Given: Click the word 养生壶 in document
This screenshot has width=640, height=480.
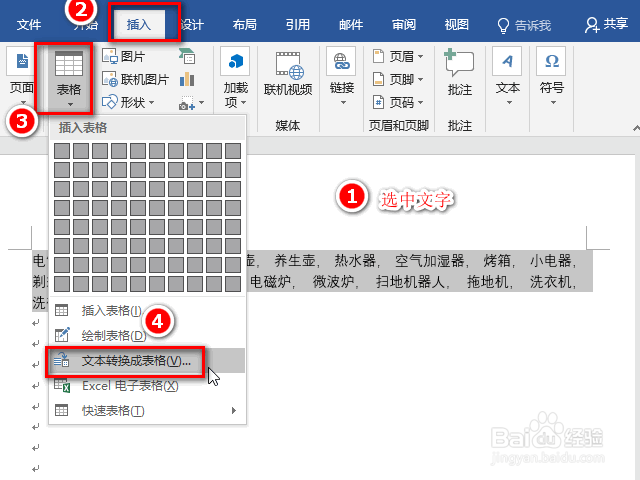Looking at the screenshot, I should point(295,260).
